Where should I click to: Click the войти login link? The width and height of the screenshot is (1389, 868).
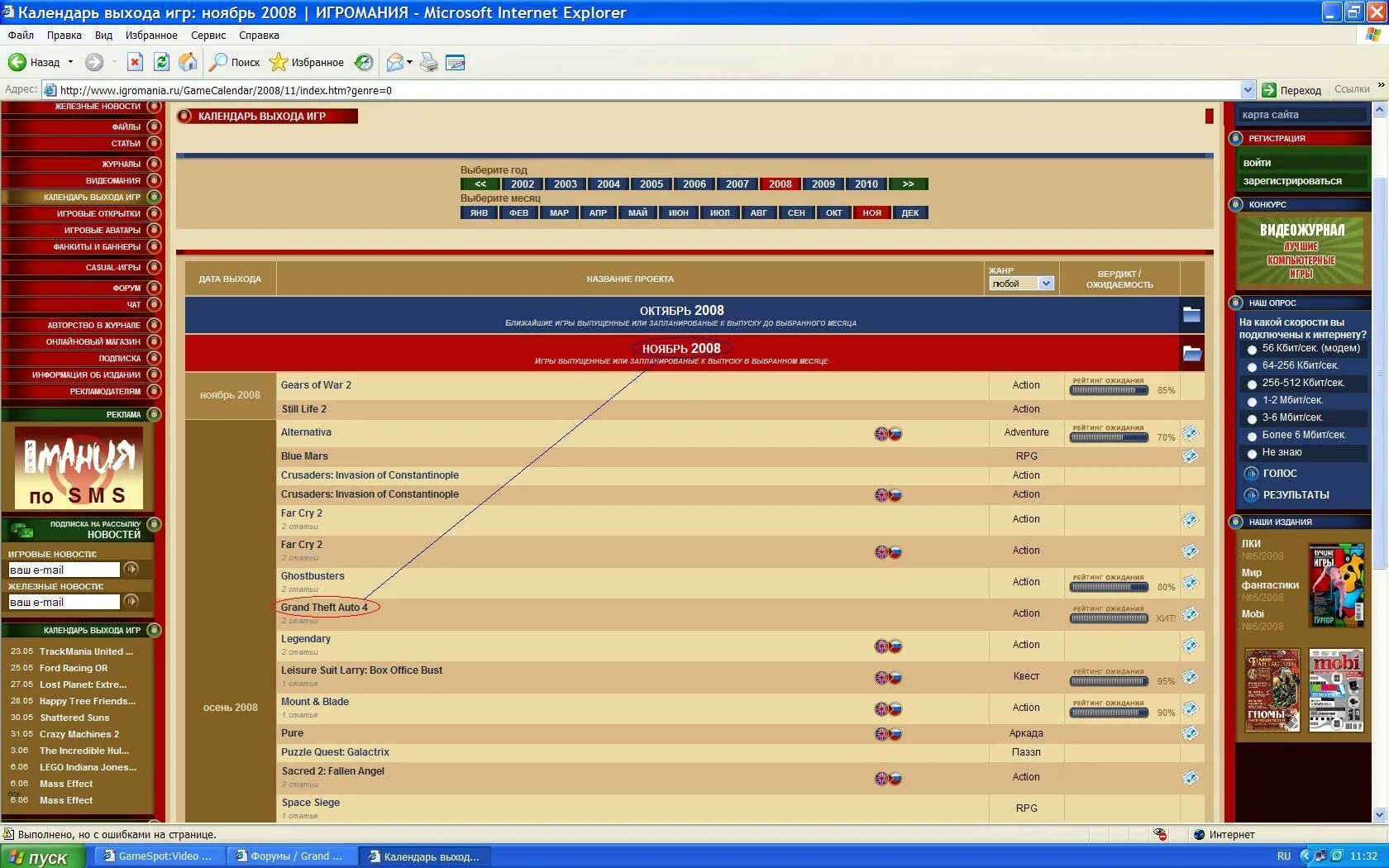click(x=1257, y=163)
